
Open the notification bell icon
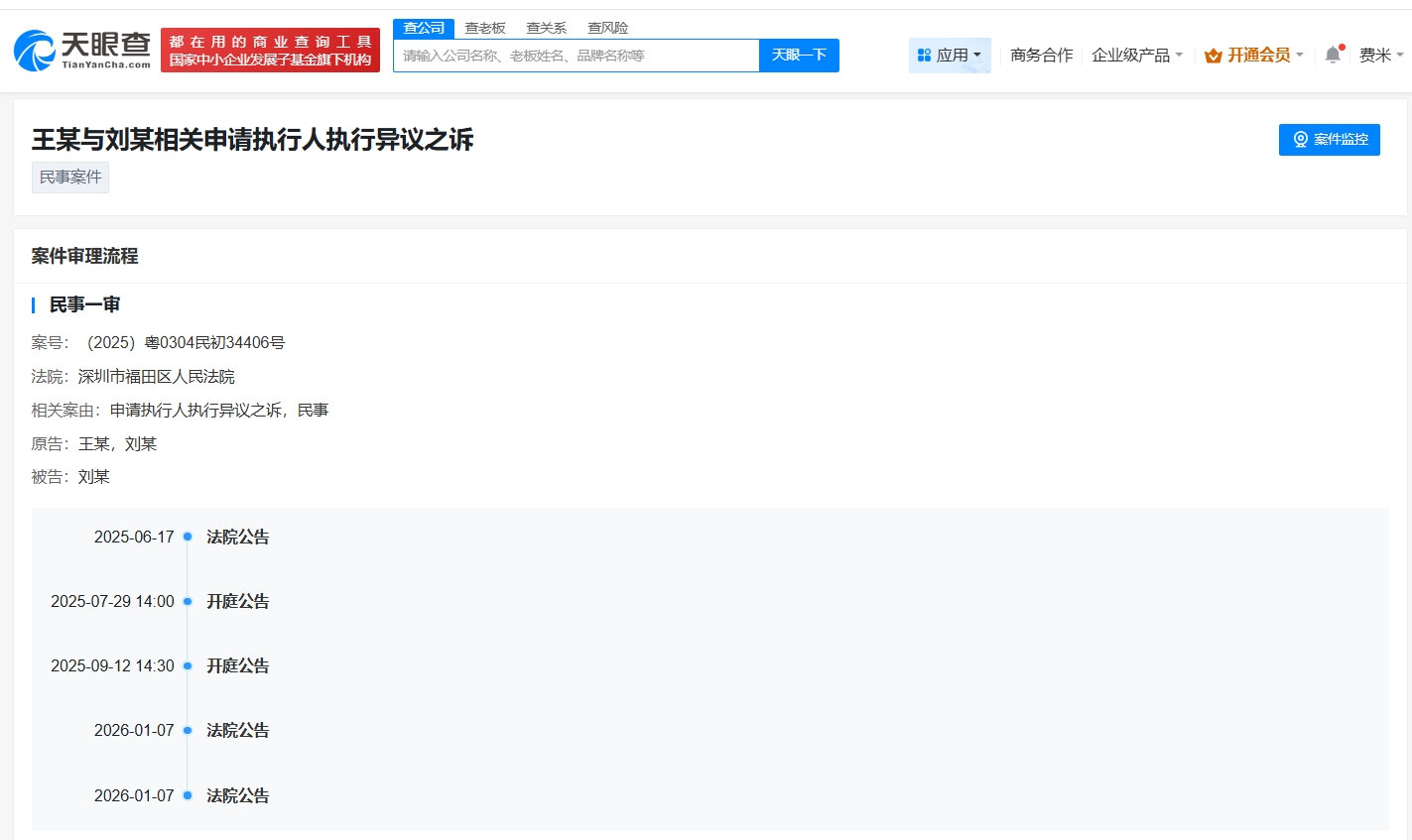click(1333, 56)
